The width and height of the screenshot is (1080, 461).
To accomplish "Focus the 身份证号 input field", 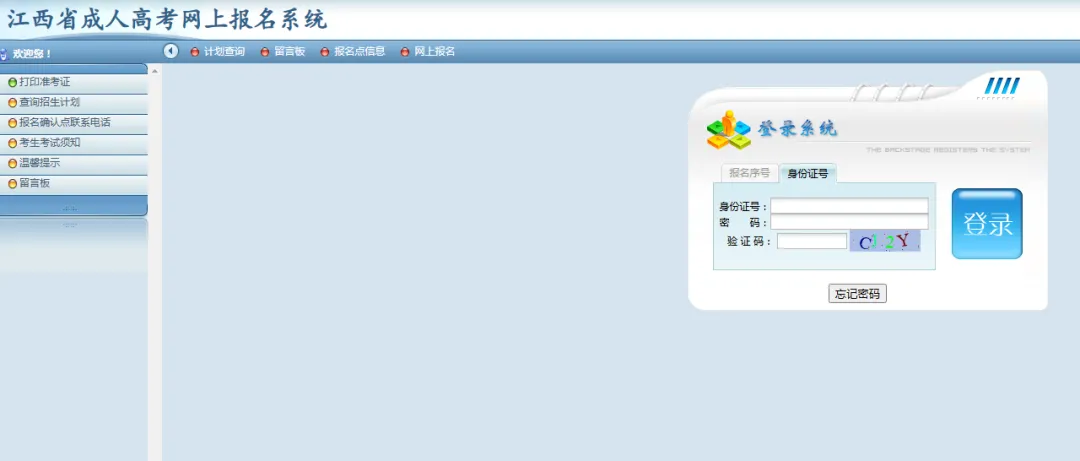I will click(x=849, y=206).
